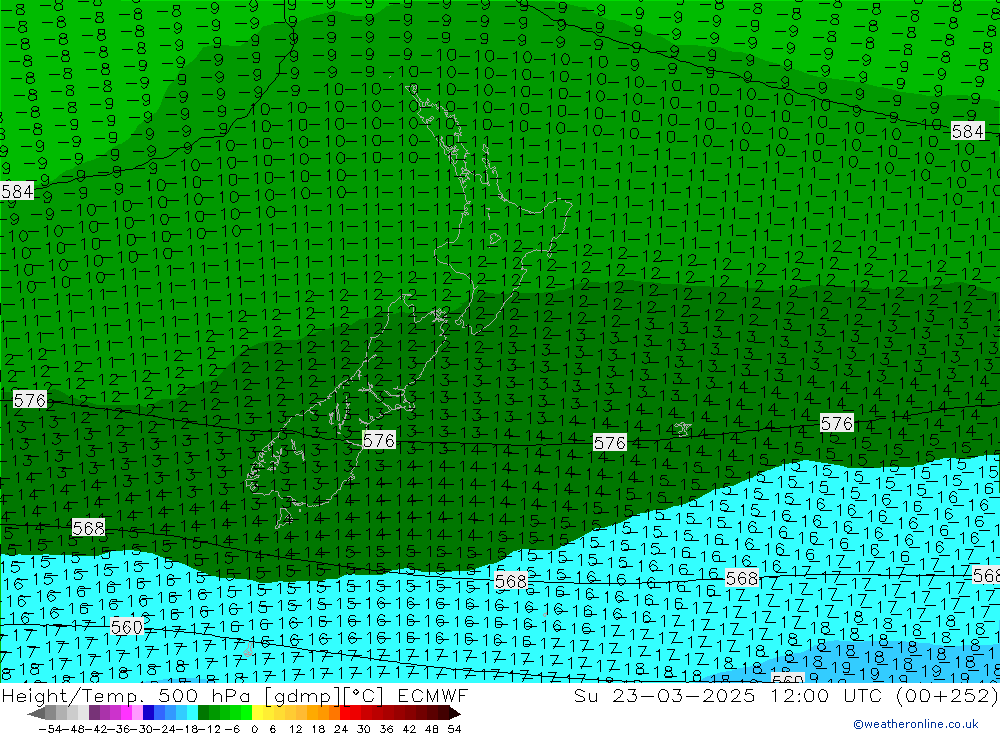Pick the yellow swatch above 0 in legend
1000x733 pixels.
coord(257,713)
